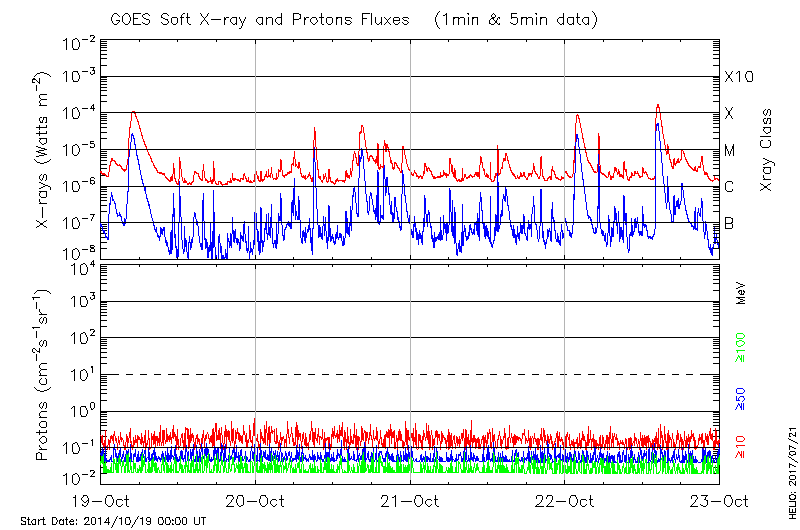Click the 'Start Date: 2014/10/19 00:00 UT' text
The width and height of the screenshot is (800, 530).
113,521
